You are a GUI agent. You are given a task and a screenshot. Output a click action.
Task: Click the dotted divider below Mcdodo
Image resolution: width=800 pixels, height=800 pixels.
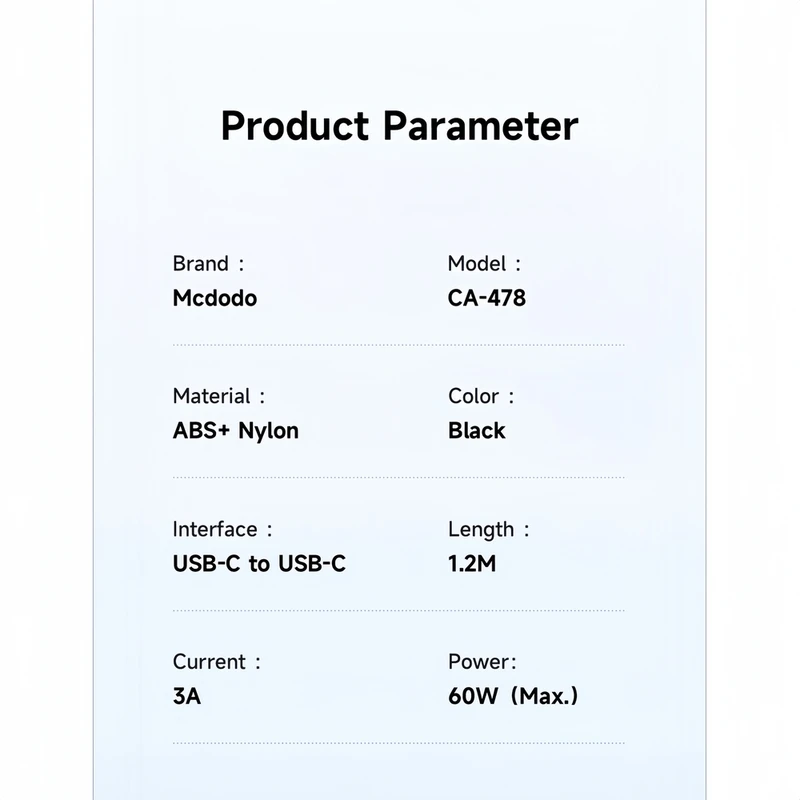pos(398,345)
